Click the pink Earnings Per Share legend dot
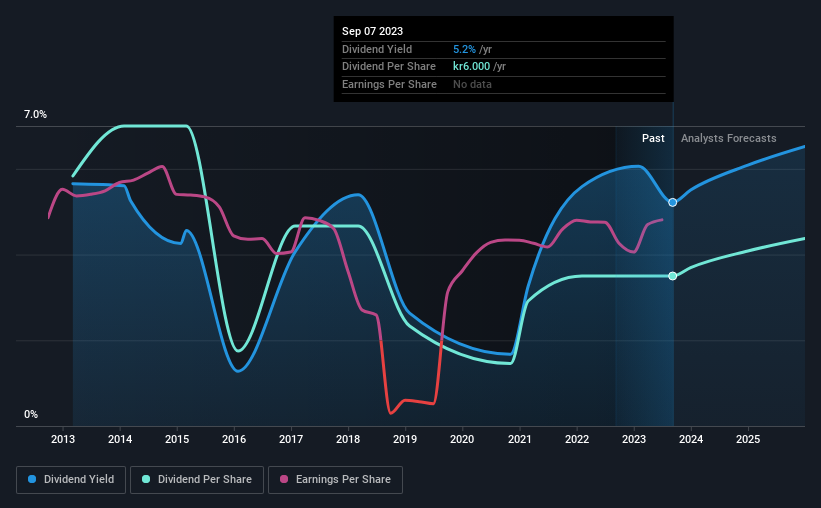This screenshot has height=508, width=821. coord(284,479)
